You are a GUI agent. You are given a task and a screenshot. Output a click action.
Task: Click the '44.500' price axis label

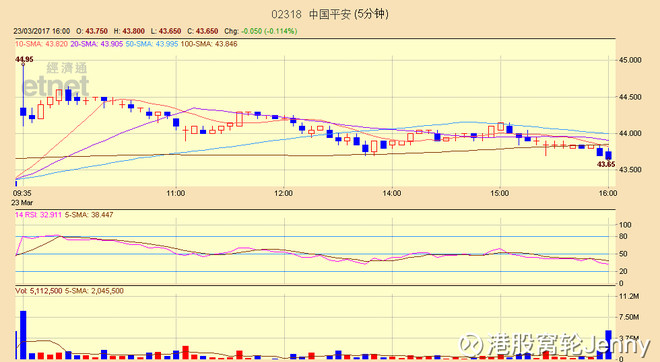pos(630,97)
